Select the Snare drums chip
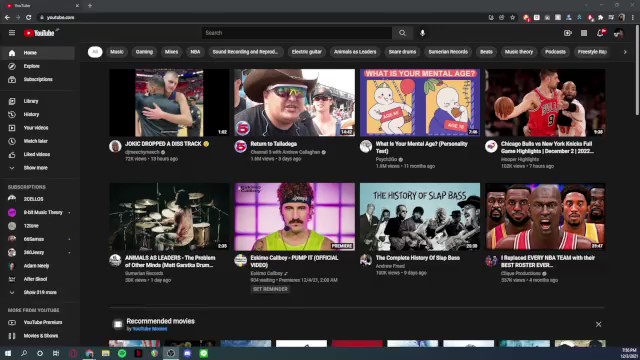Viewport: 640px width, 360px height. (x=402, y=52)
